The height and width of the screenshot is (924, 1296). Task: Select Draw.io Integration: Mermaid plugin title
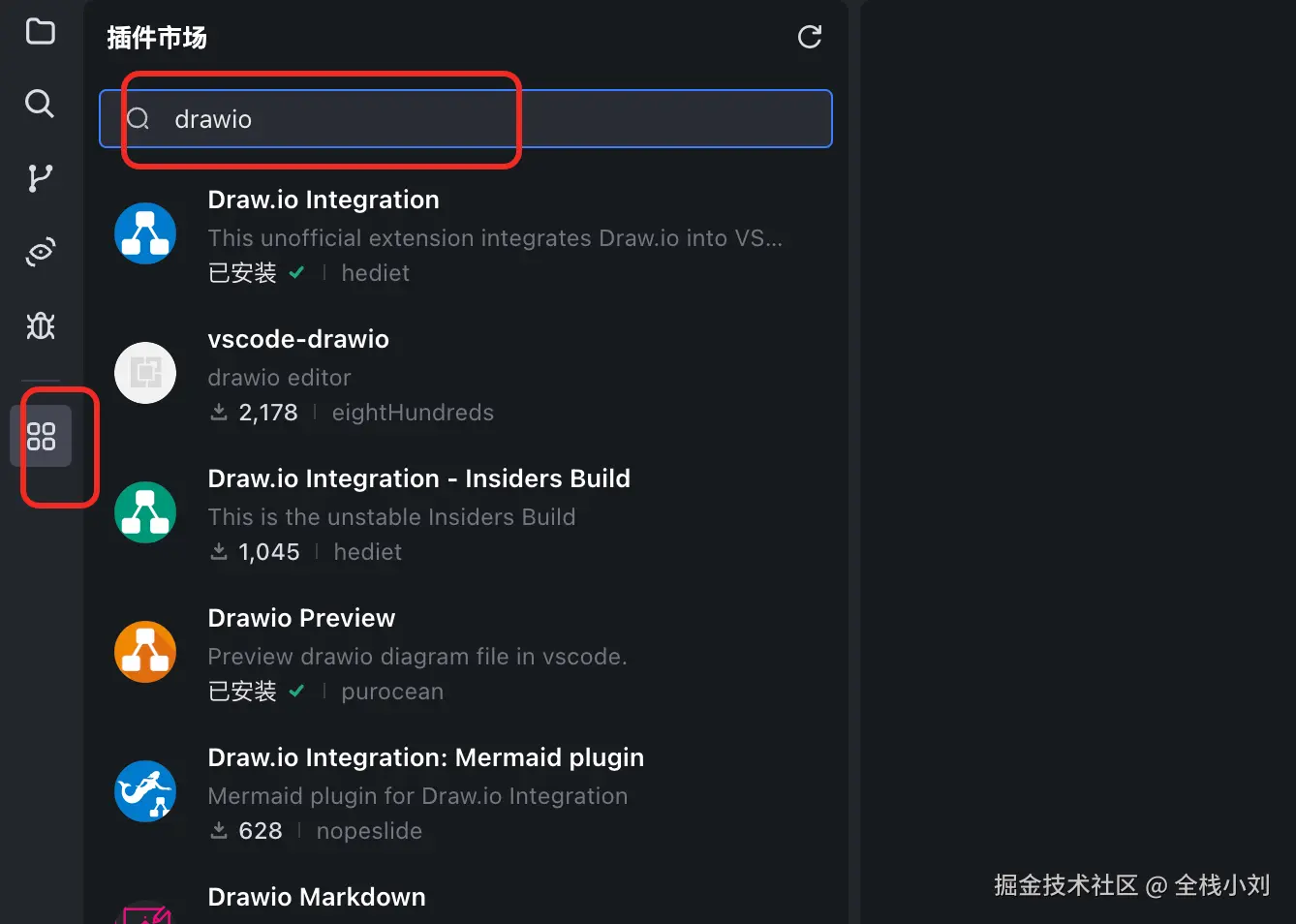click(x=425, y=757)
